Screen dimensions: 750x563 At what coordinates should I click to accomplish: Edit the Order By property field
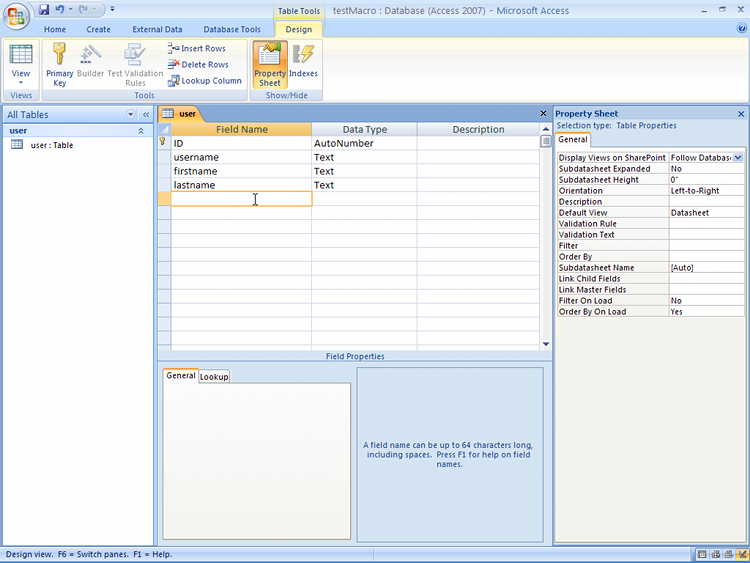pos(706,256)
